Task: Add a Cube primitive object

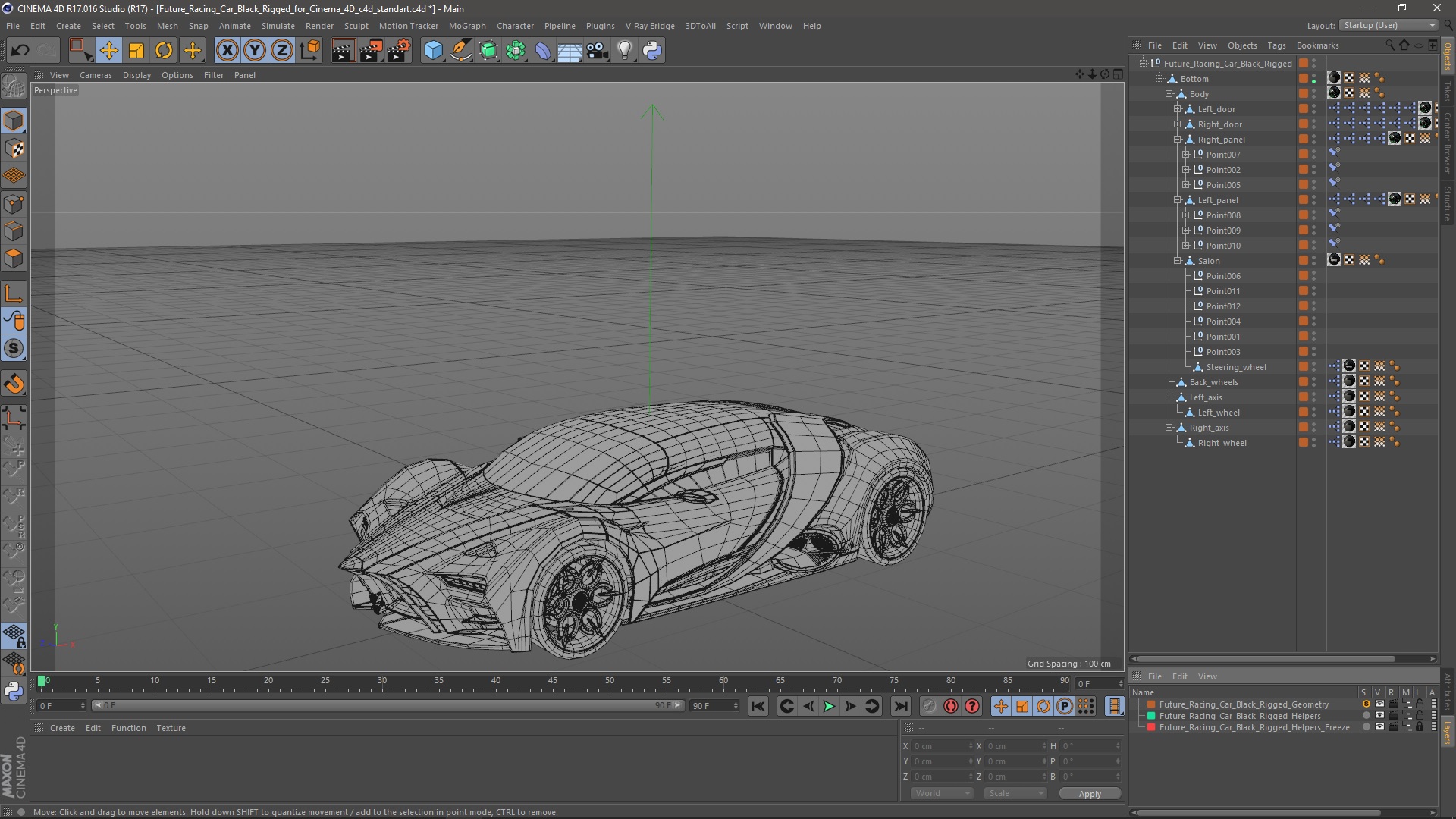Action: point(433,51)
